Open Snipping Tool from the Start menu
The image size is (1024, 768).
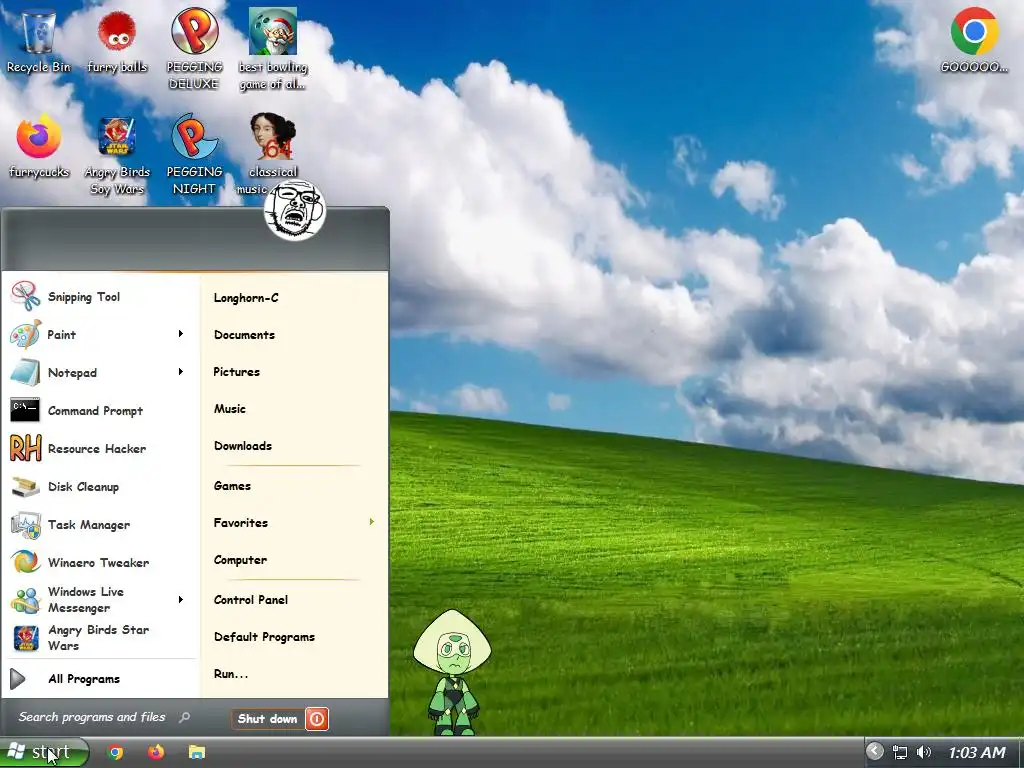(x=101, y=296)
